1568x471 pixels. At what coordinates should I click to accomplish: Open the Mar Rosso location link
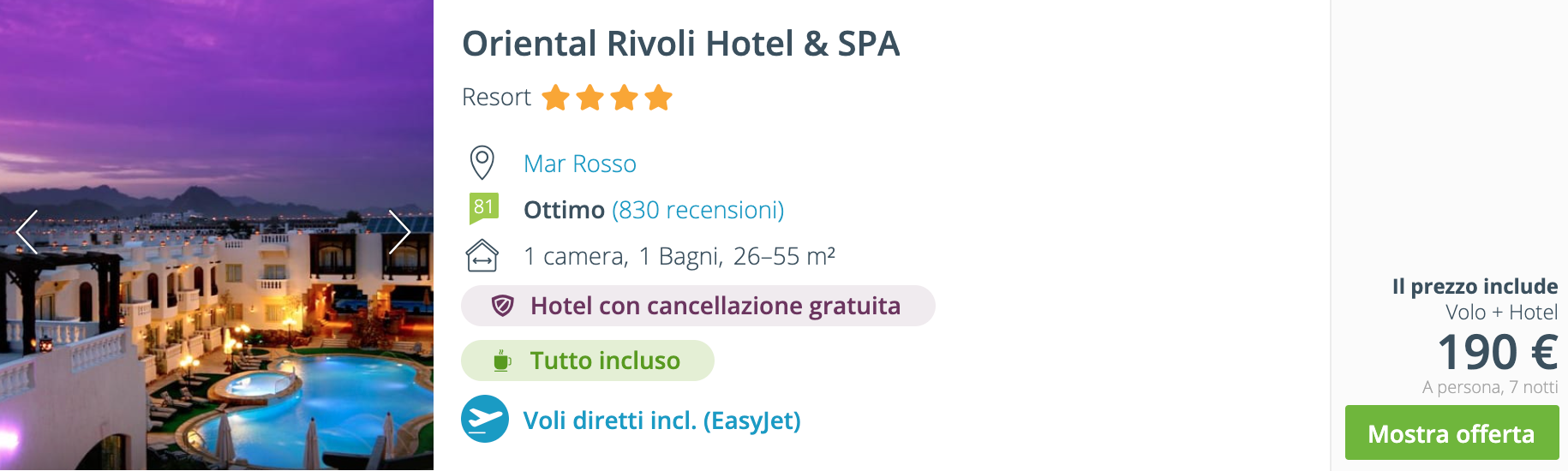[x=580, y=164]
